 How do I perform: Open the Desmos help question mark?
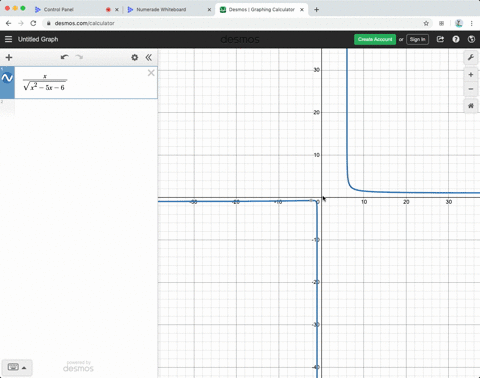coord(456,39)
